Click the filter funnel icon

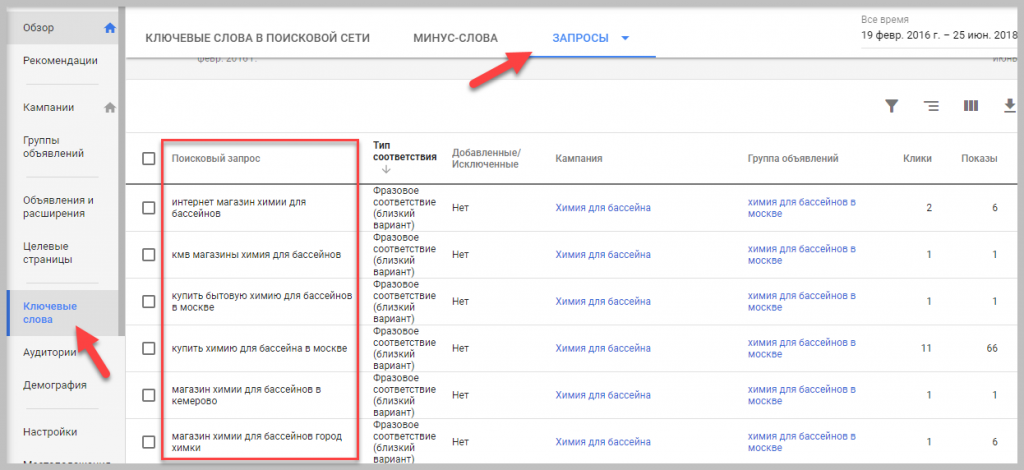pos(891,106)
